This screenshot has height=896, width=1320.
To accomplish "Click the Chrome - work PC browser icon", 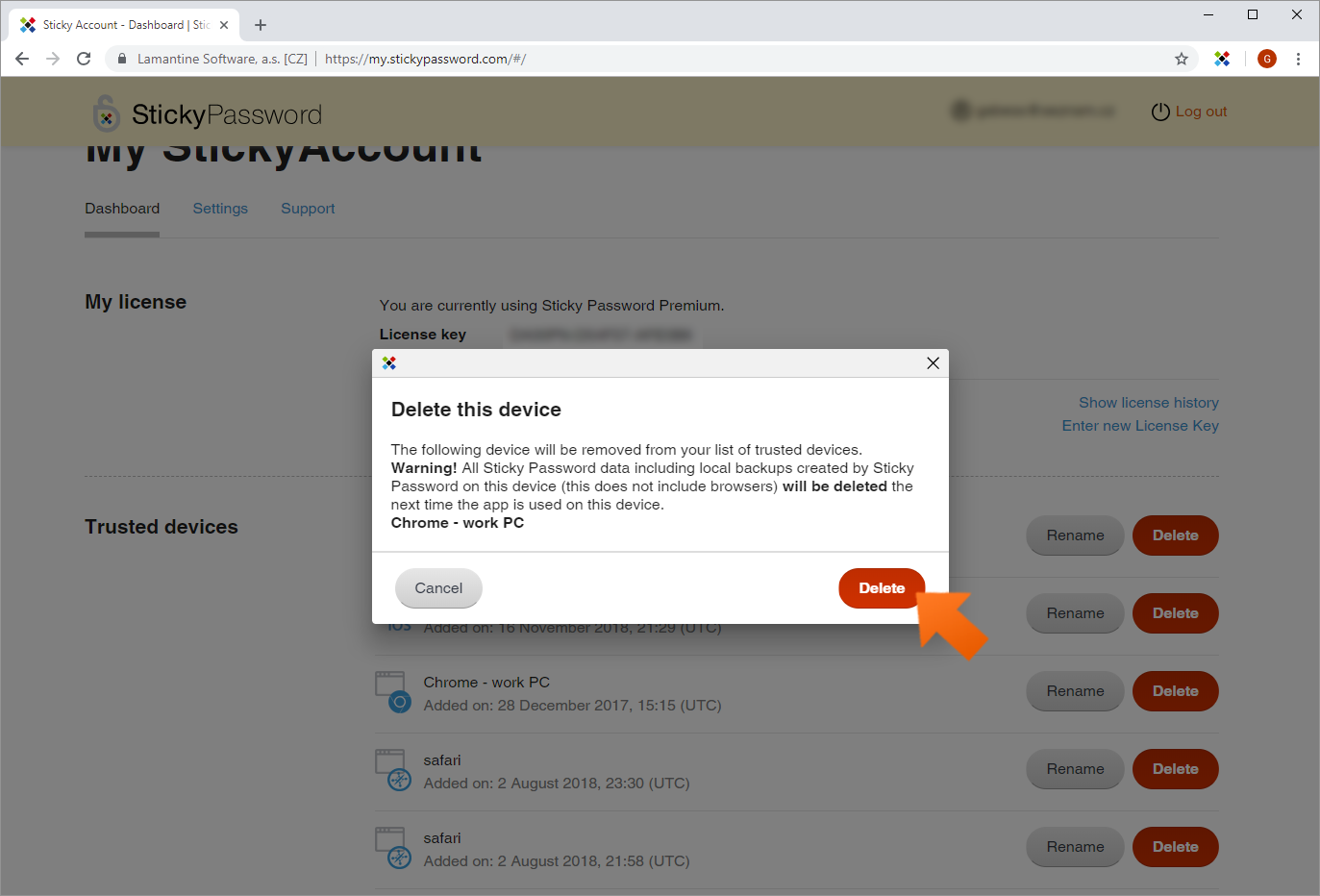I will click(392, 692).
